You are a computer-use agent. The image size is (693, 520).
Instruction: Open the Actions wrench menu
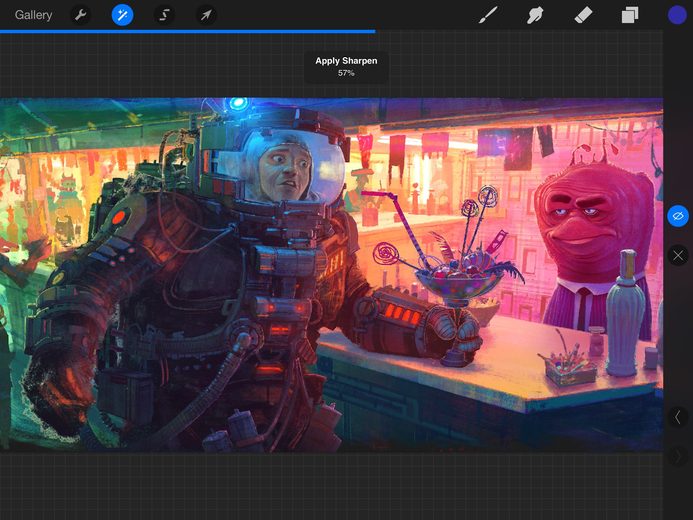(x=80, y=15)
